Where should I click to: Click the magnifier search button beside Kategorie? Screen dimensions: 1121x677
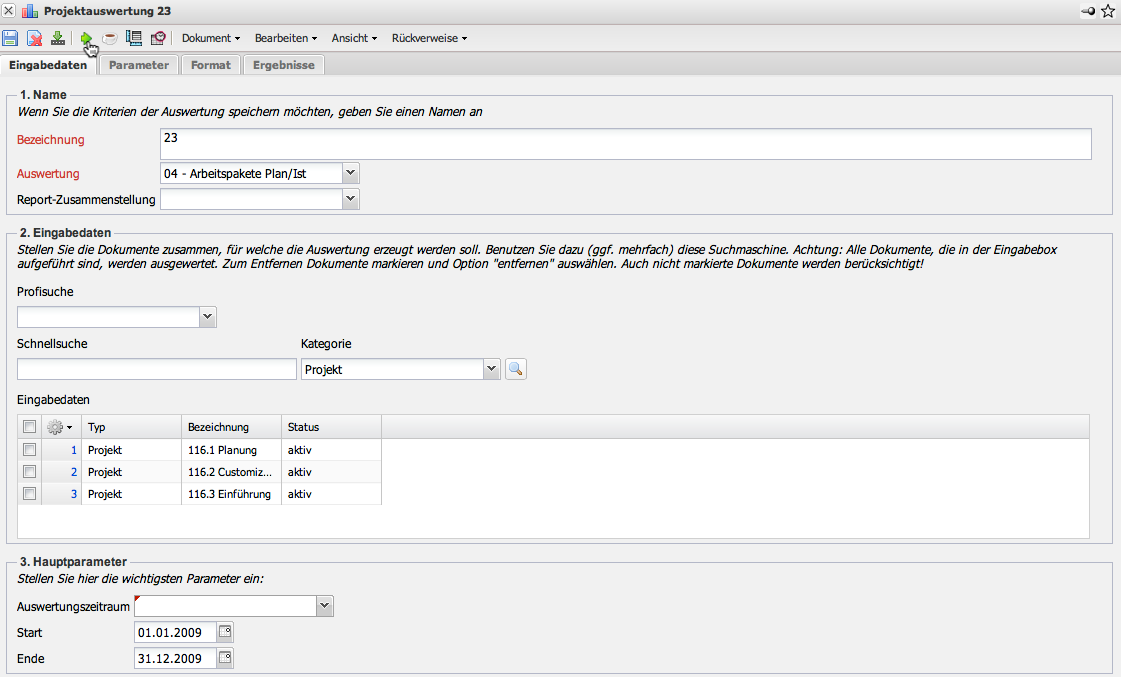[x=515, y=369]
